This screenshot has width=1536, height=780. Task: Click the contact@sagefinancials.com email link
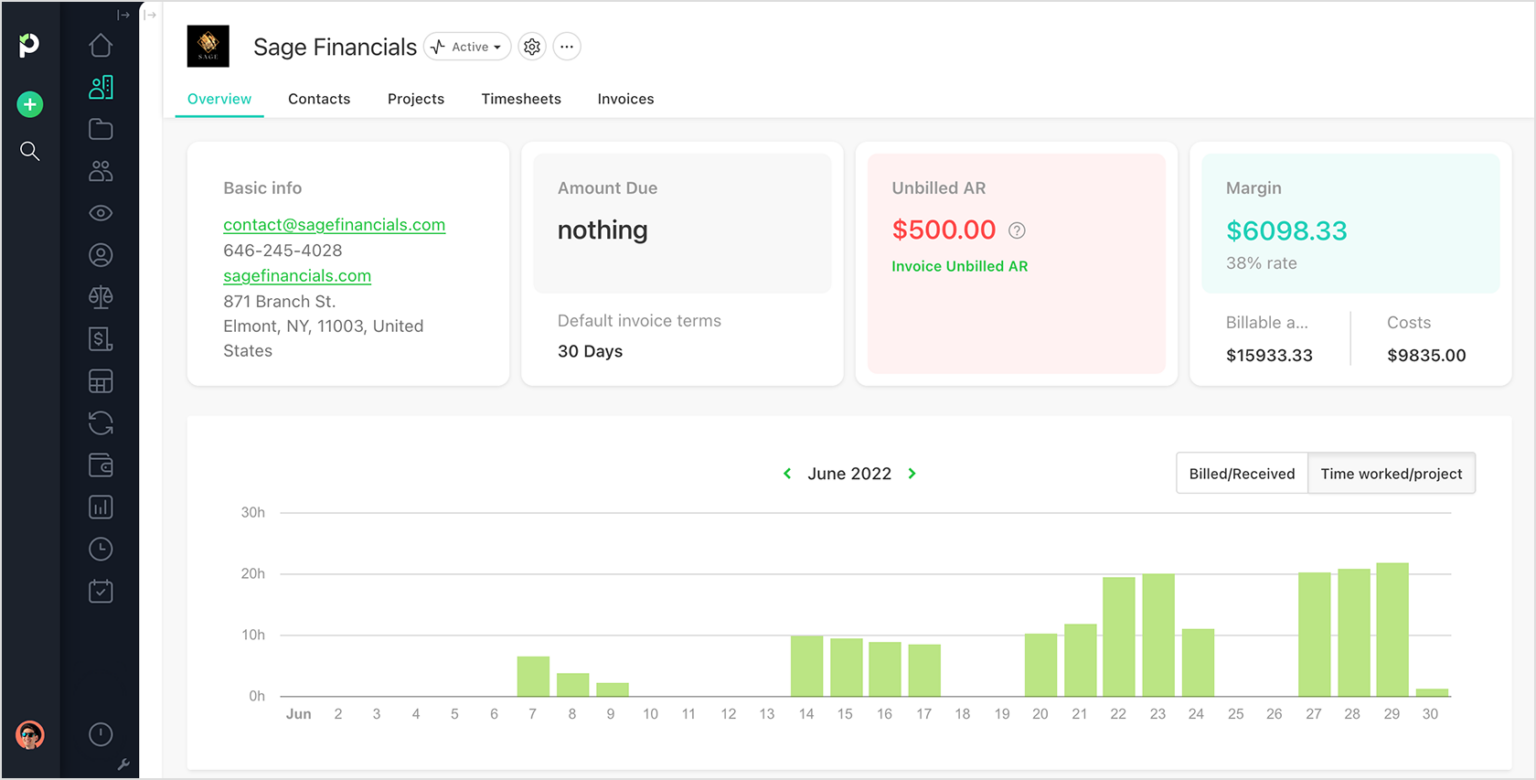coord(334,224)
